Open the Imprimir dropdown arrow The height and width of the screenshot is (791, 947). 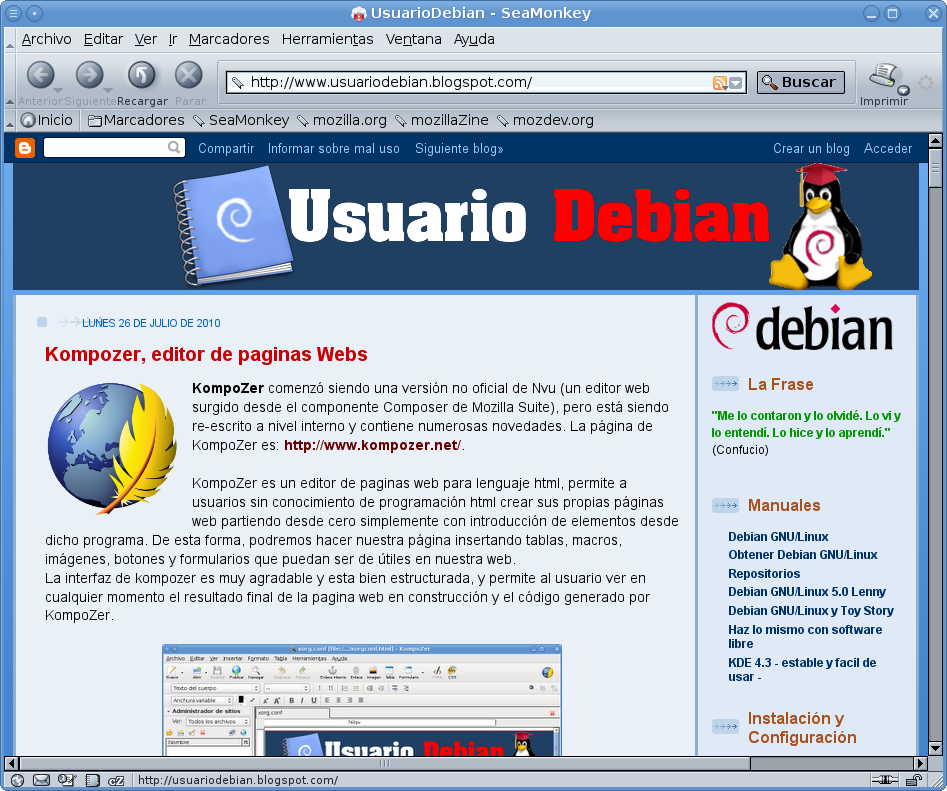pyautogui.click(x=903, y=91)
